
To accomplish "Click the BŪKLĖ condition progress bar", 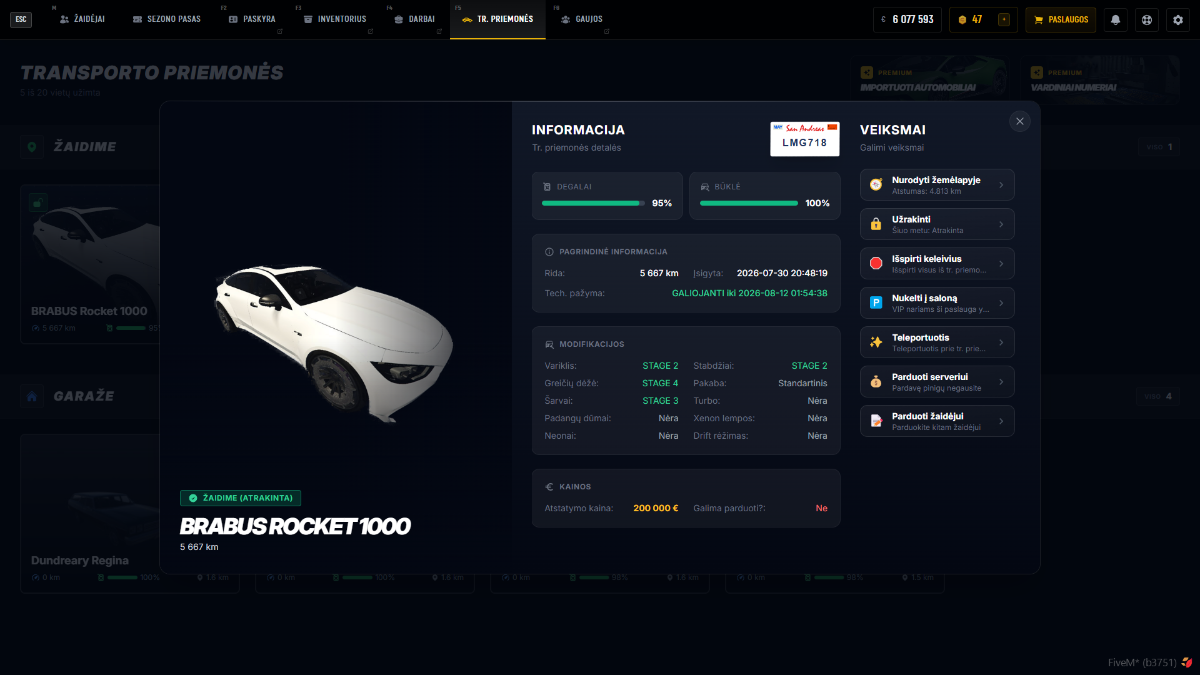I will [748, 203].
